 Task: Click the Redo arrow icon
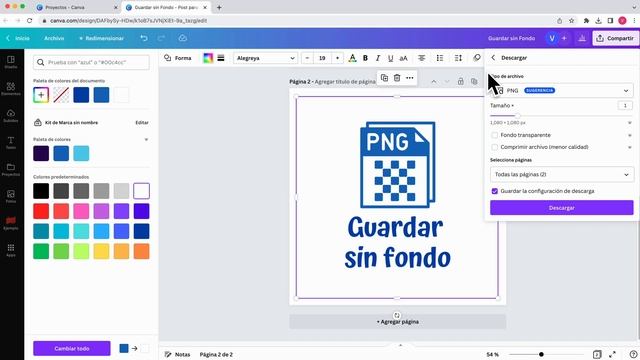click(x=161, y=38)
